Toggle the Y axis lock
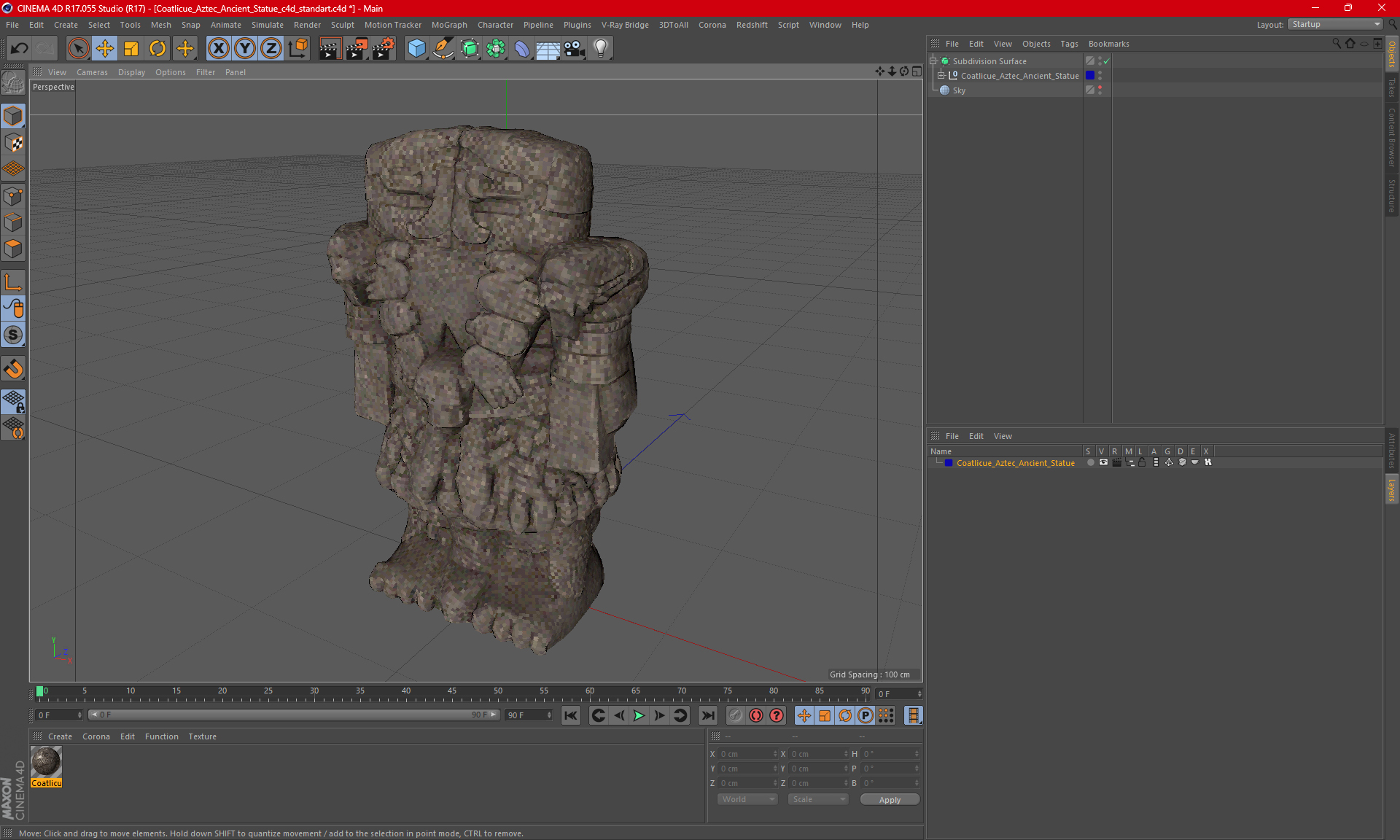This screenshot has height=840, width=1400. pyautogui.click(x=245, y=49)
